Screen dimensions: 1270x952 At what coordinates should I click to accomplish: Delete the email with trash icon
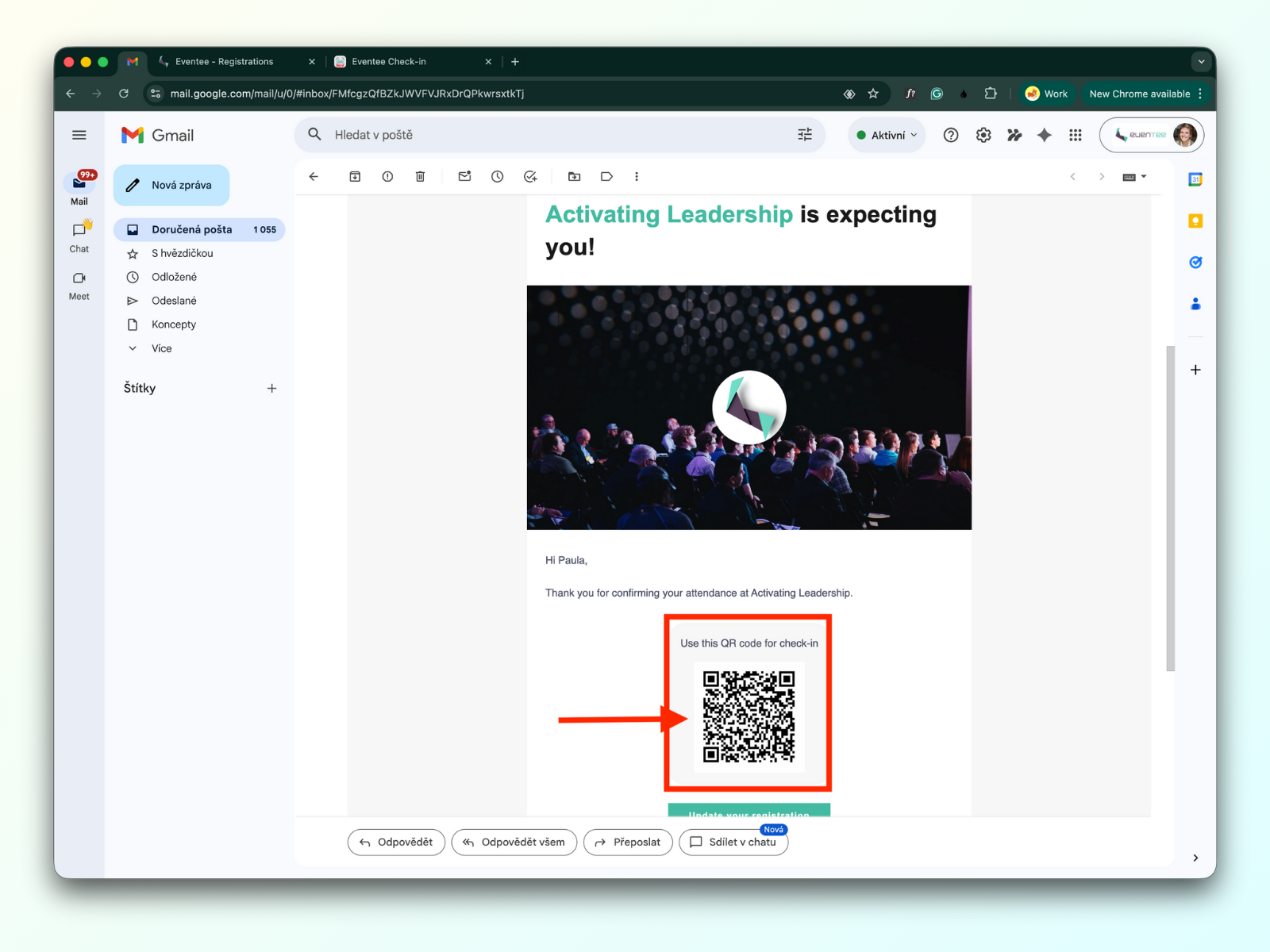click(420, 177)
